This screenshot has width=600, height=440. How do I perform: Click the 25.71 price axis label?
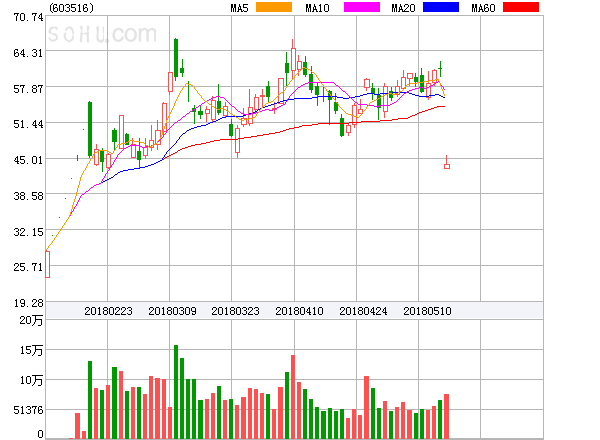pos(28,267)
